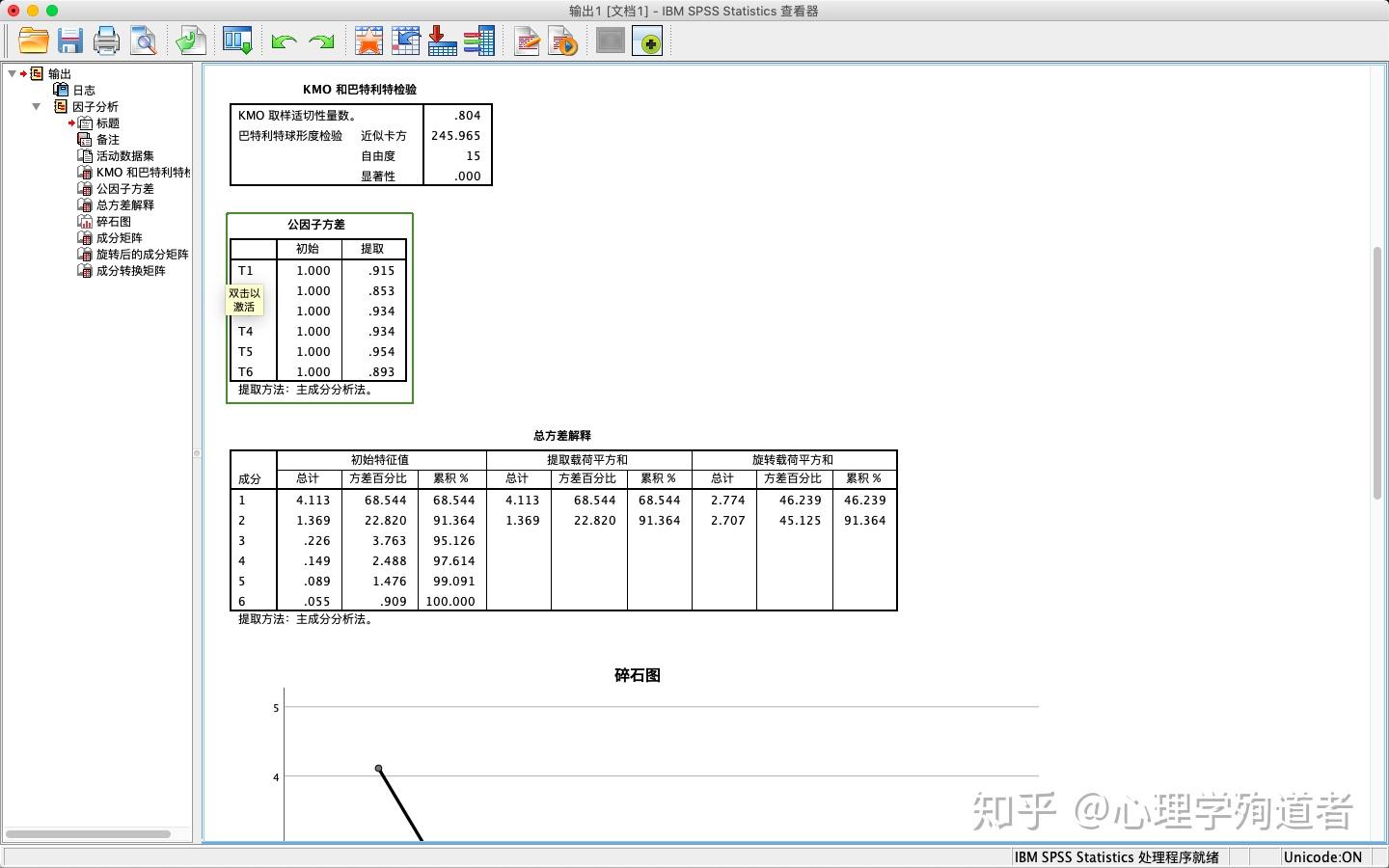Click the run script page icon with blue arrow
This screenshot has height=868, width=1389.
(x=563, y=41)
